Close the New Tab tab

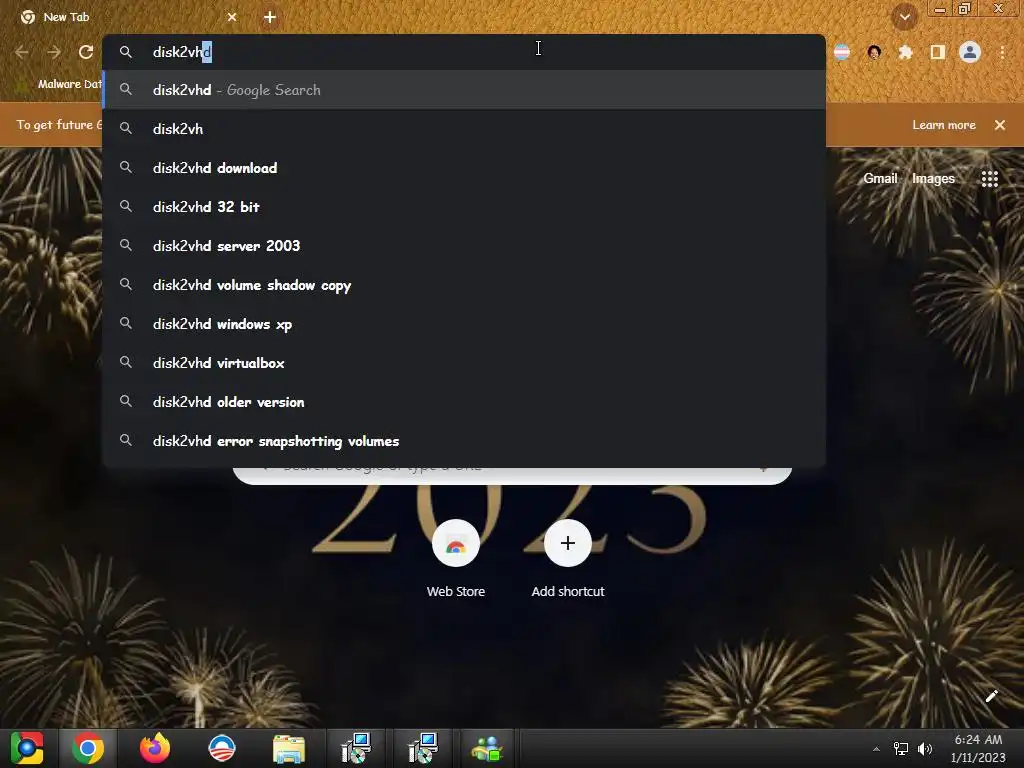tap(232, 18)
